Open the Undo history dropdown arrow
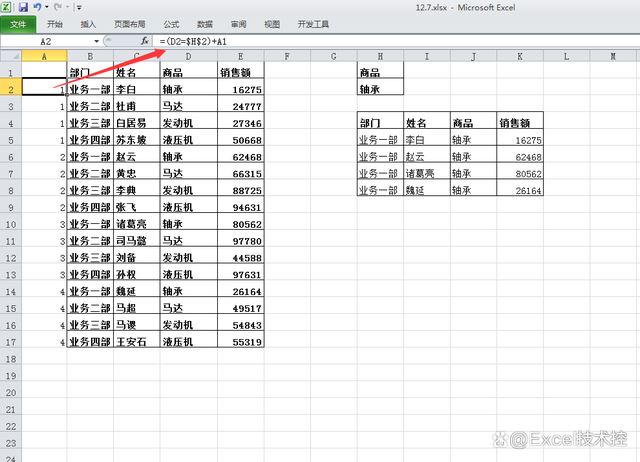The width and height of the screenshot is (640, 462). coord(49,7)
